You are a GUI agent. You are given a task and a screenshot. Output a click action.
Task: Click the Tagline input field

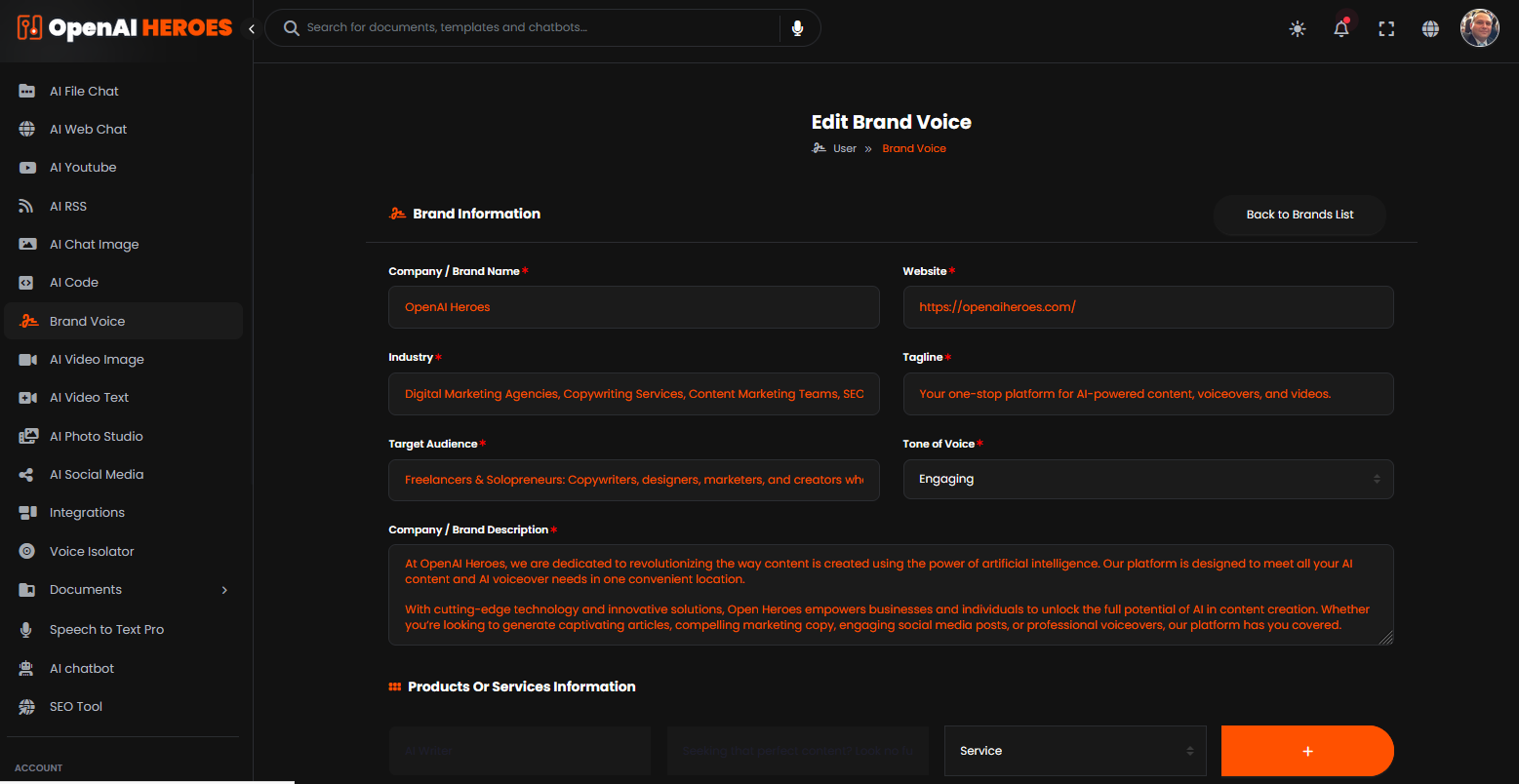click(1148, 394)
